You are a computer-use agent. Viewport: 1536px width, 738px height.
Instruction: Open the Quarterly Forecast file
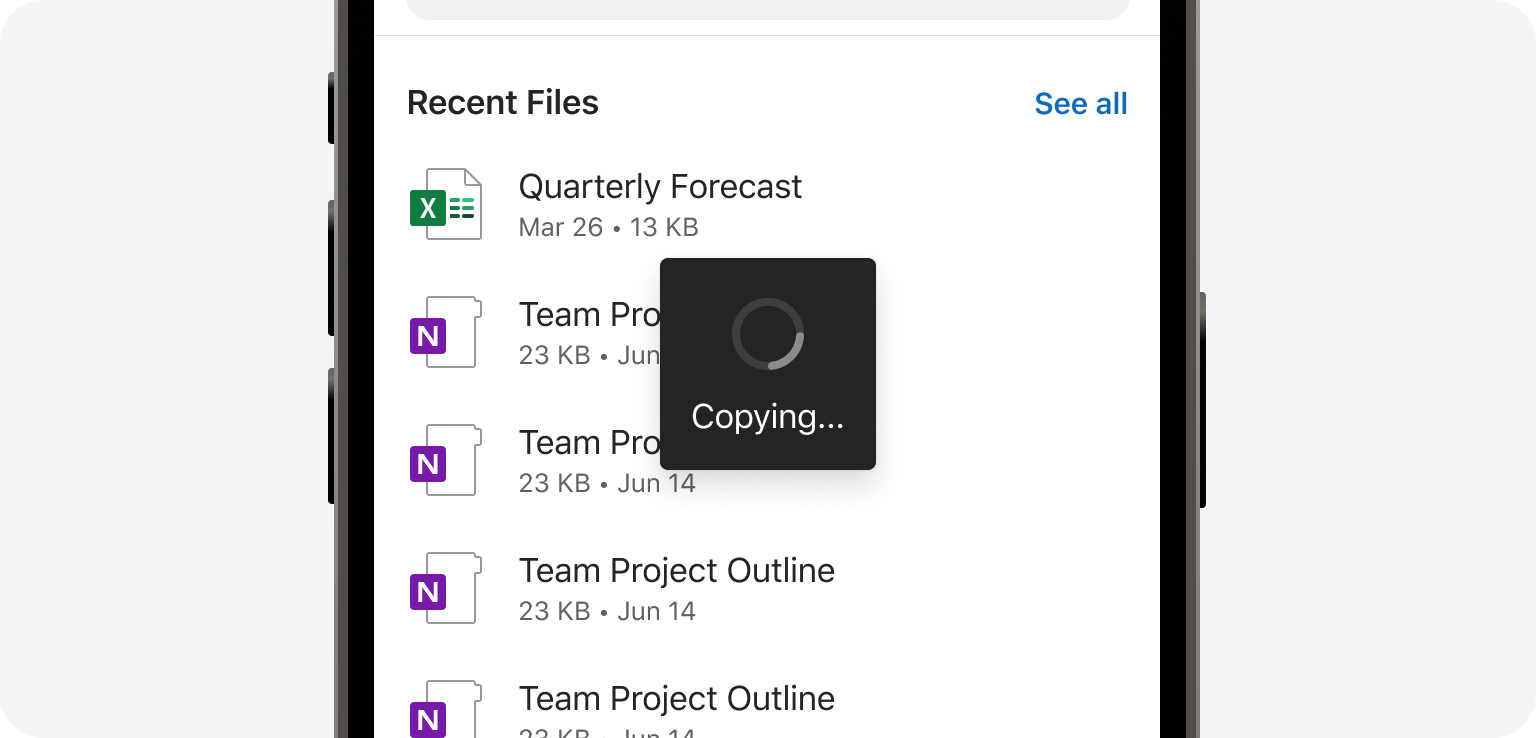[660, 187]
